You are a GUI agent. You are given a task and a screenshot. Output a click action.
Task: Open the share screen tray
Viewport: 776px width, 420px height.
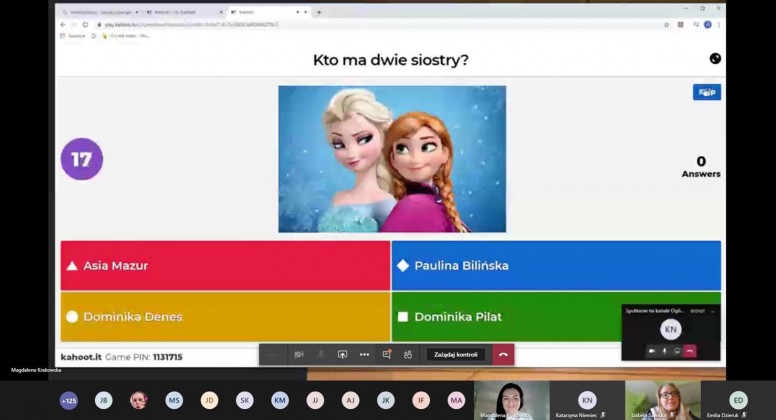click(342, 354)
